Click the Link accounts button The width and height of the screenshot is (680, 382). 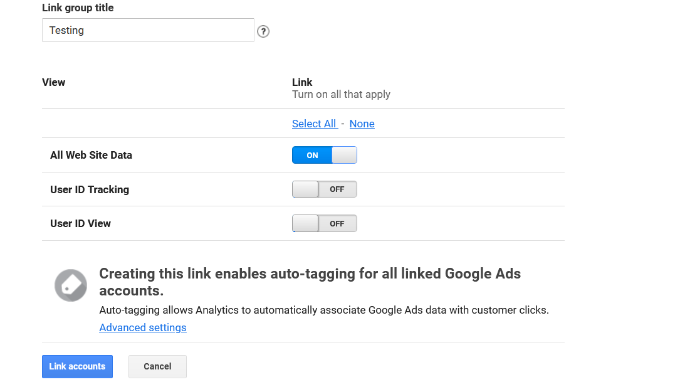coord(77,366)
